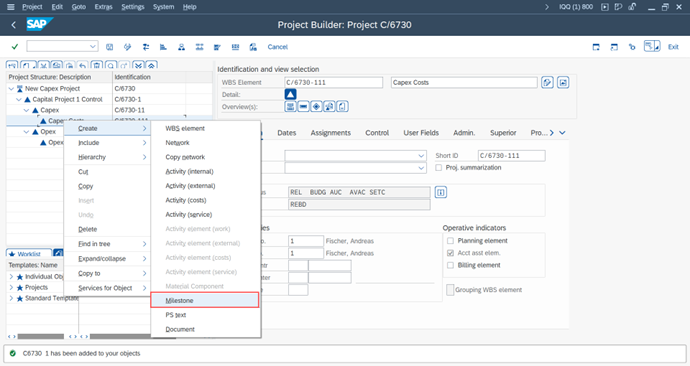Click the Cancel button in toolbar
The height and width of the screenshot is (366, 690).
[278, 47]
